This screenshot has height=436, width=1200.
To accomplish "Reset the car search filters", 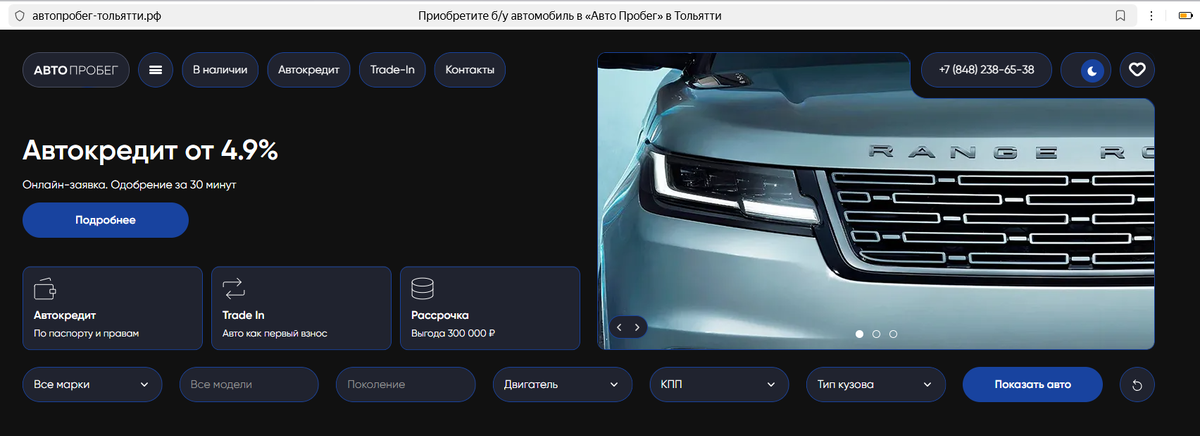I will (x=1137, y=385).
